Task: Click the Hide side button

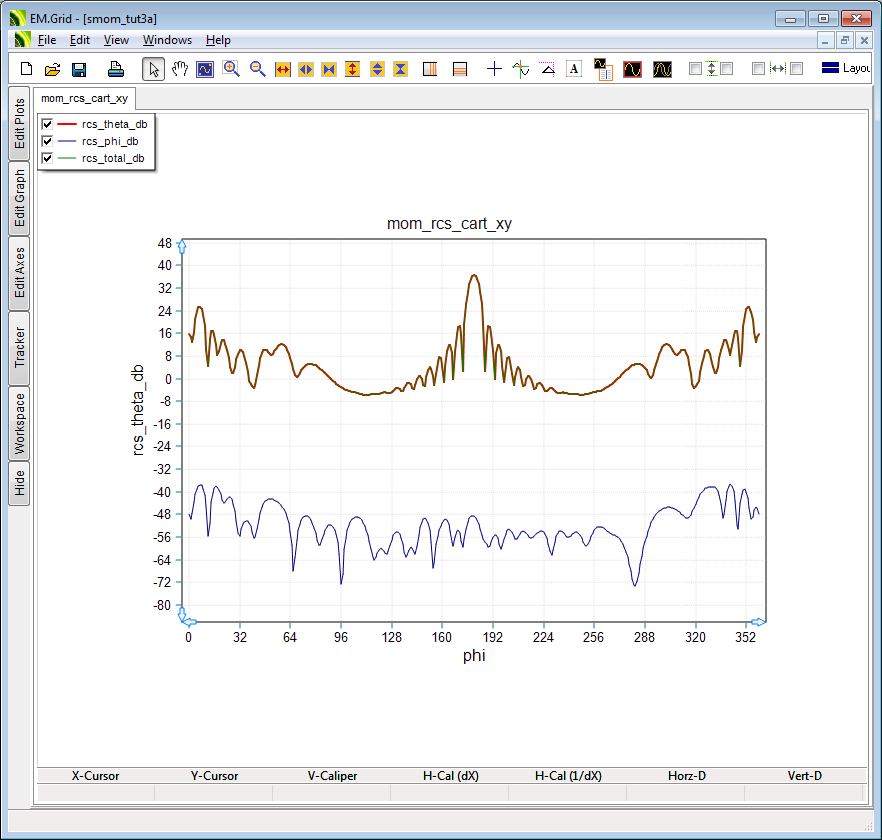Action: (19, 484)
